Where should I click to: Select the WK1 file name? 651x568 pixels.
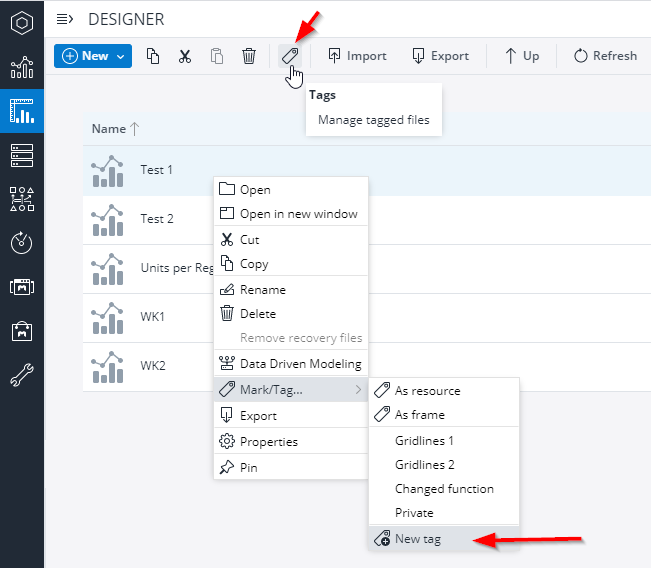(x=153, y=317)
